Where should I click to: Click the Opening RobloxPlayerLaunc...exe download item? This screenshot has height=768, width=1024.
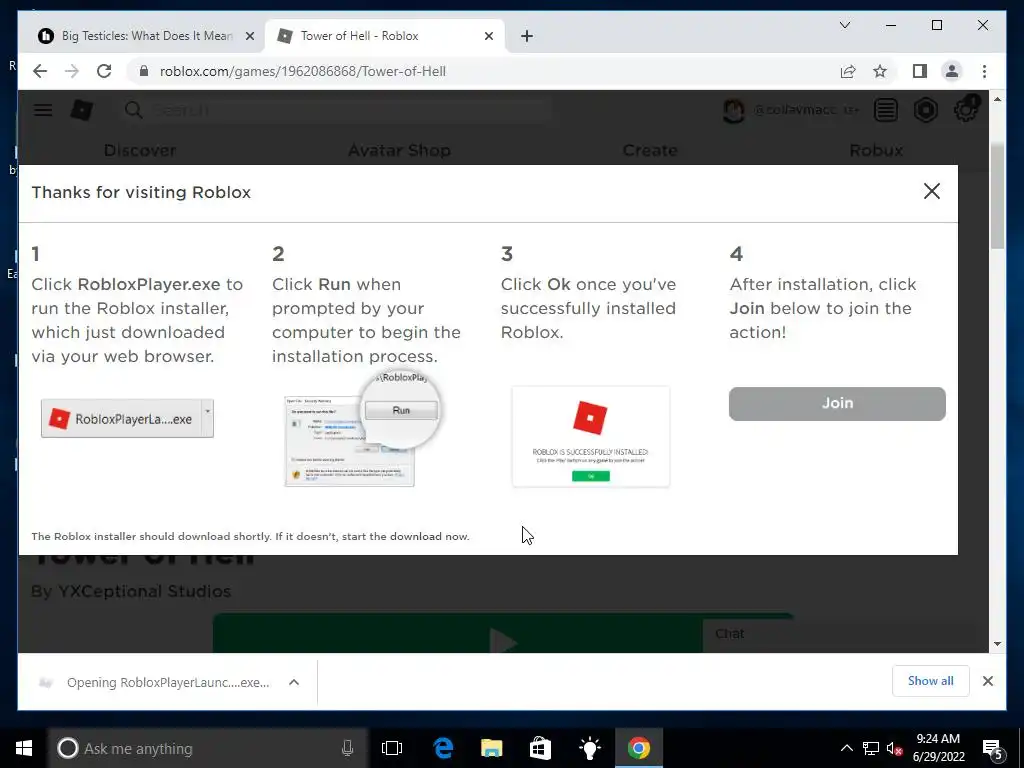coord(153,682)
